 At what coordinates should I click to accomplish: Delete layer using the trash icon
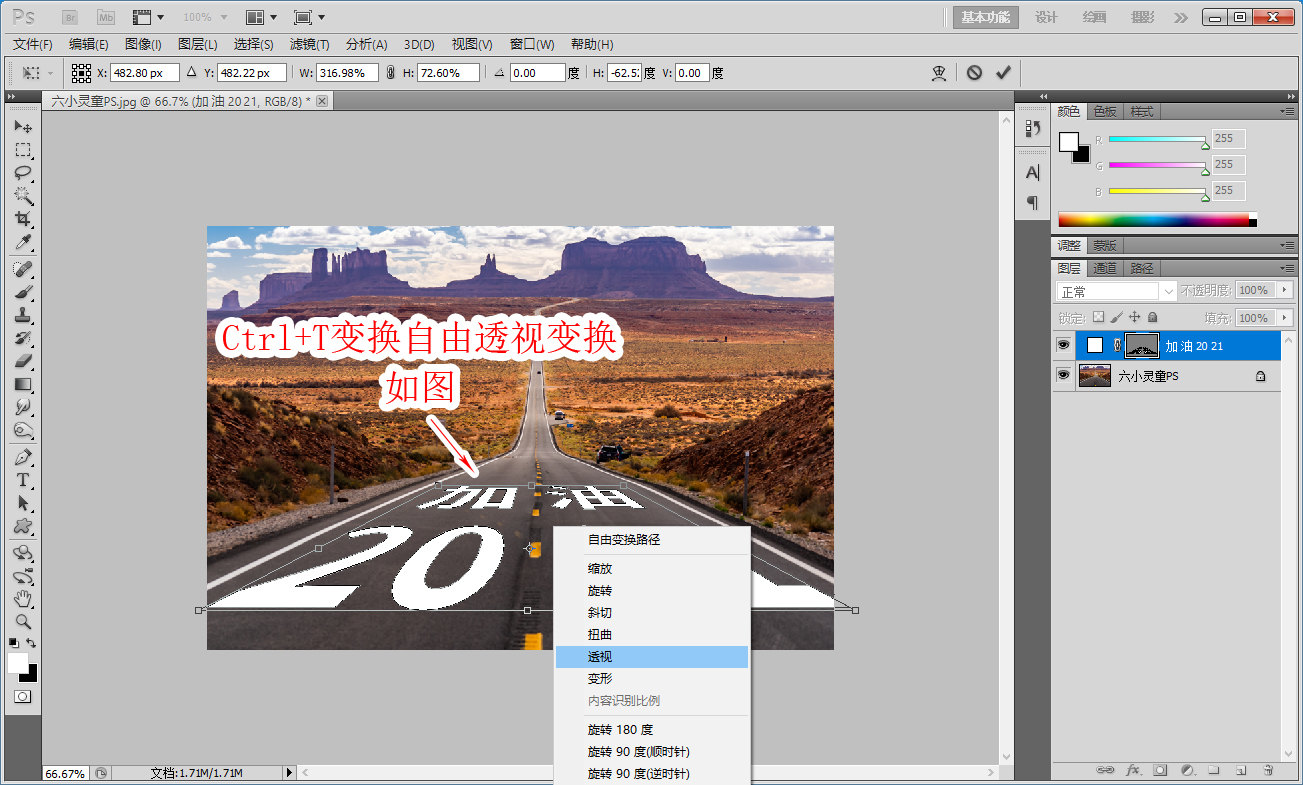pos(1267,770)
